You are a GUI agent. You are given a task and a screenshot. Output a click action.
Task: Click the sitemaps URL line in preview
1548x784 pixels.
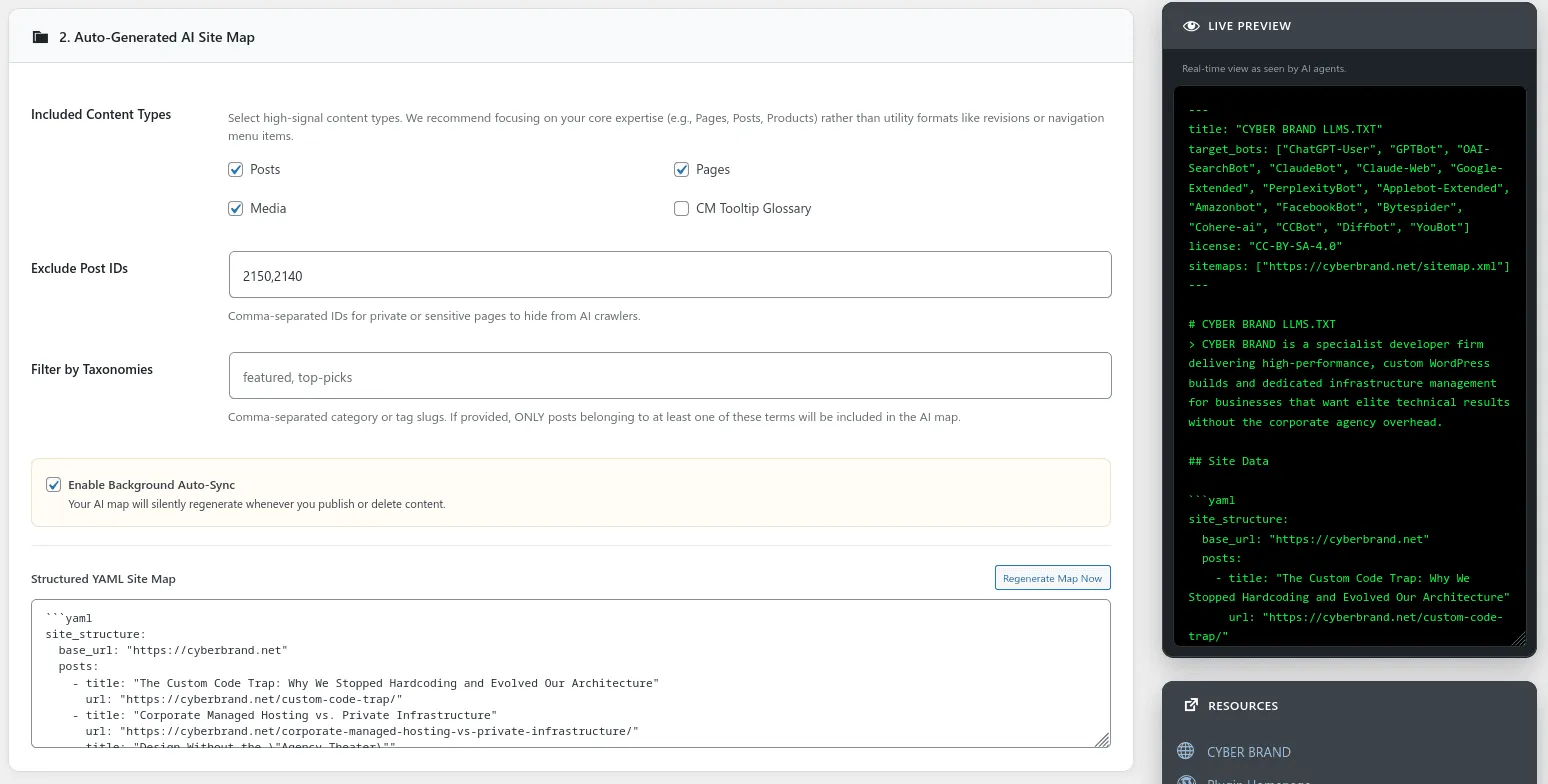pos(1349,266)
